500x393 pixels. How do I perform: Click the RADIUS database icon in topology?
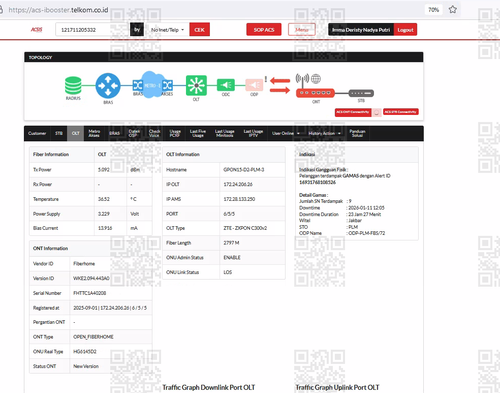click(x=73, y=85)
